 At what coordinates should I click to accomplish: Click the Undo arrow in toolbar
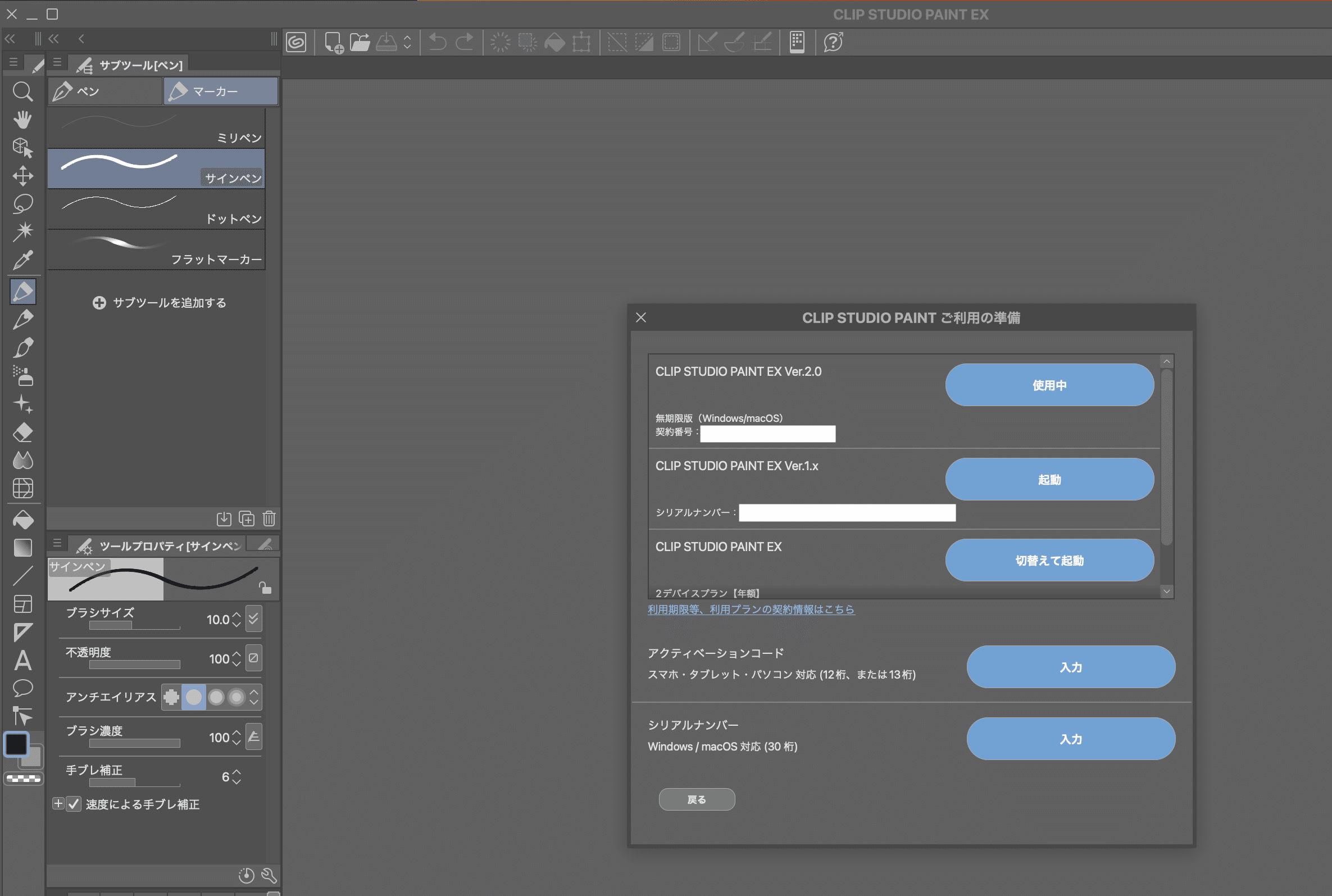coord(438,42)
